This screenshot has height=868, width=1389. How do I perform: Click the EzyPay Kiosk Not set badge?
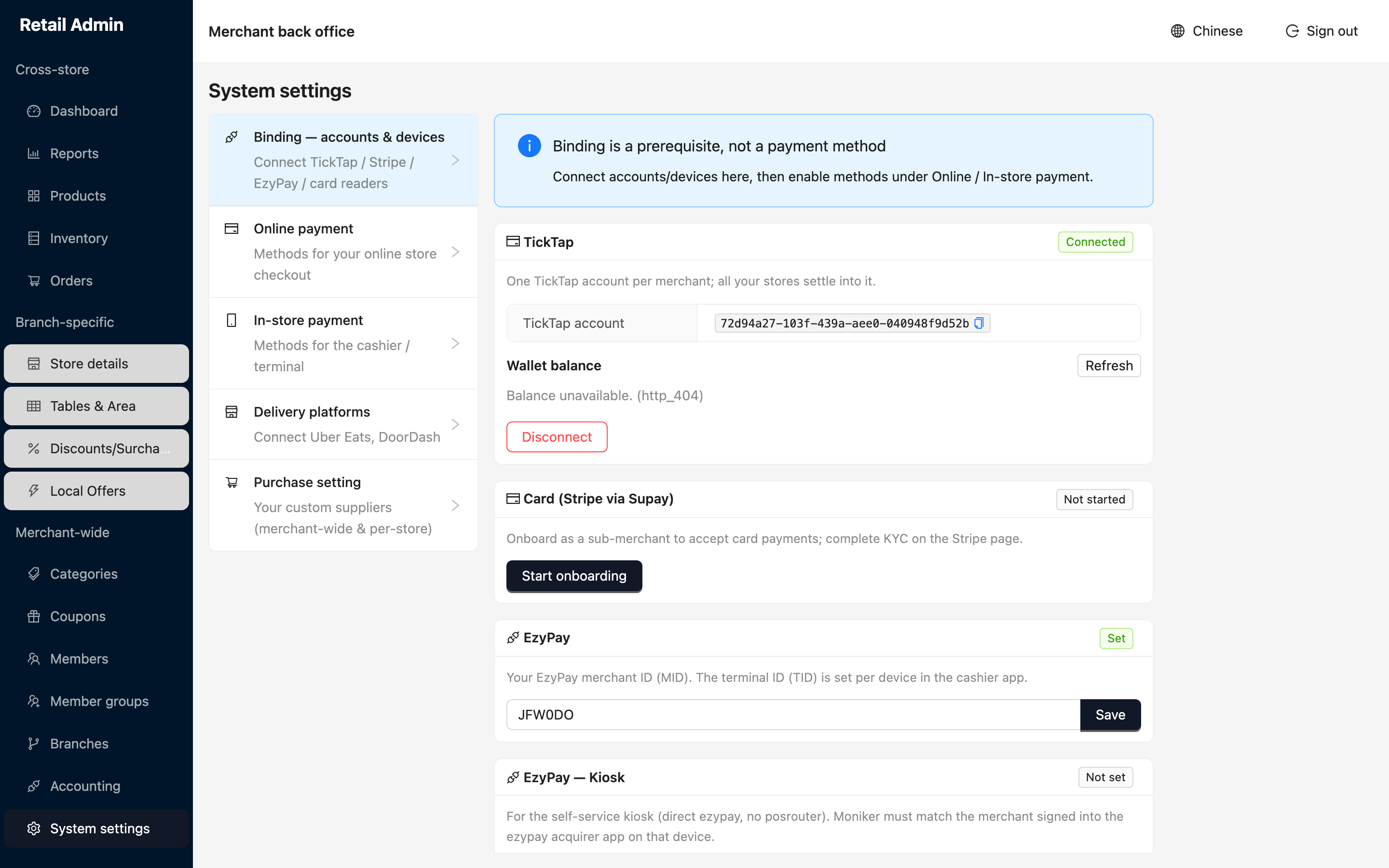coord(1105,777)
